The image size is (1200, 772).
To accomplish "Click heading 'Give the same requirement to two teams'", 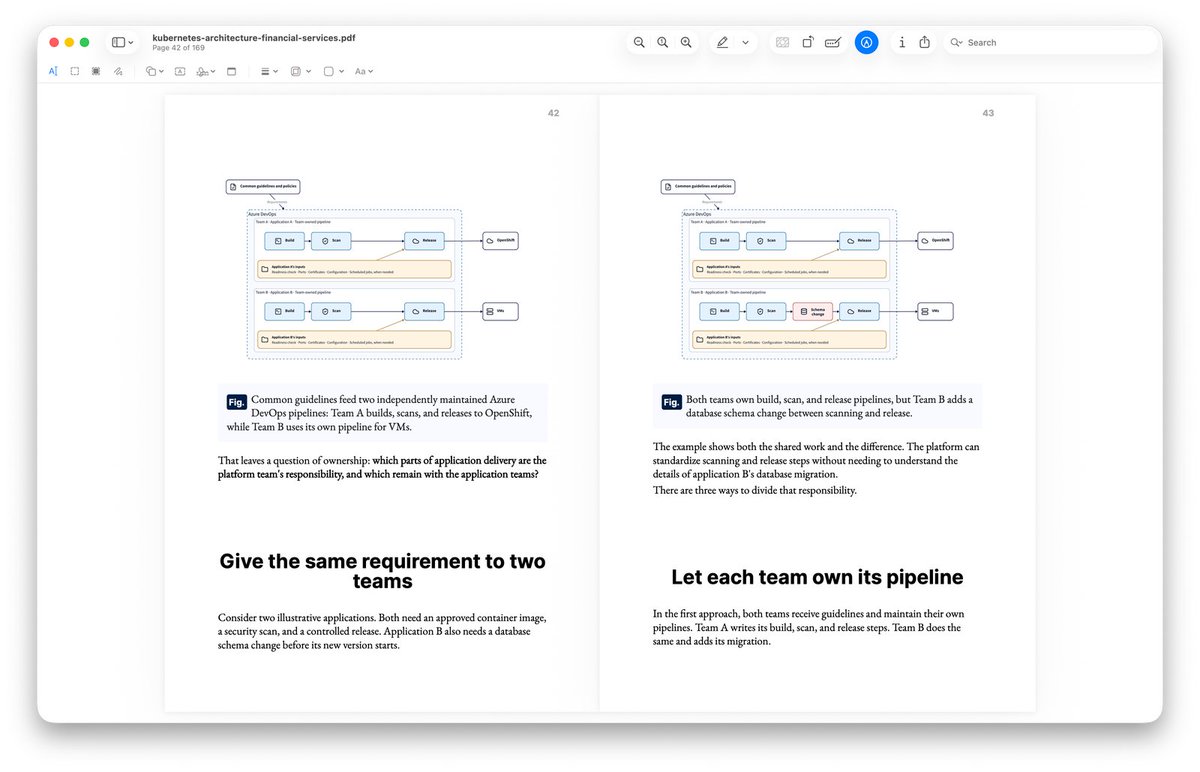I will coord(382,571).
